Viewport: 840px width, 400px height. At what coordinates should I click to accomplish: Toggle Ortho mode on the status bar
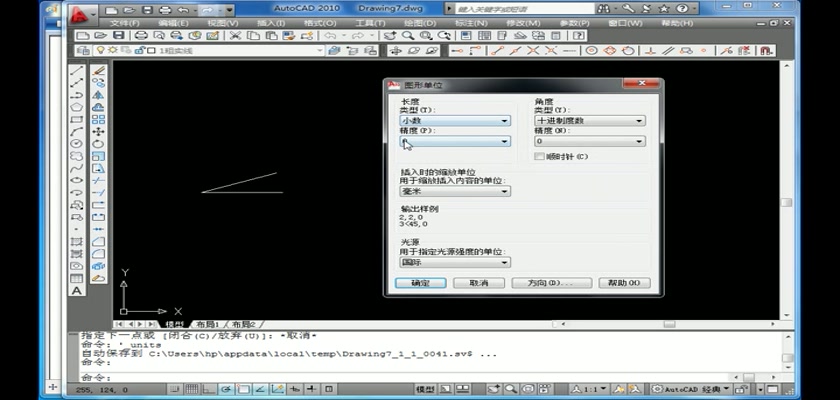[x=209, y=389]
